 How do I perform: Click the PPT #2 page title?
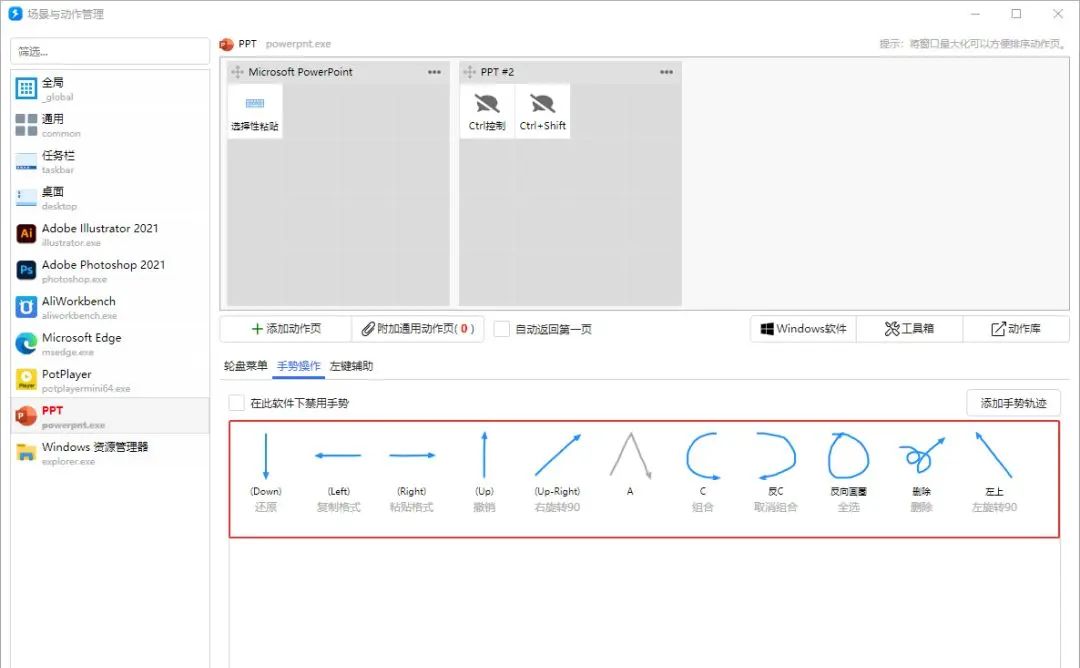pos(497,72)
